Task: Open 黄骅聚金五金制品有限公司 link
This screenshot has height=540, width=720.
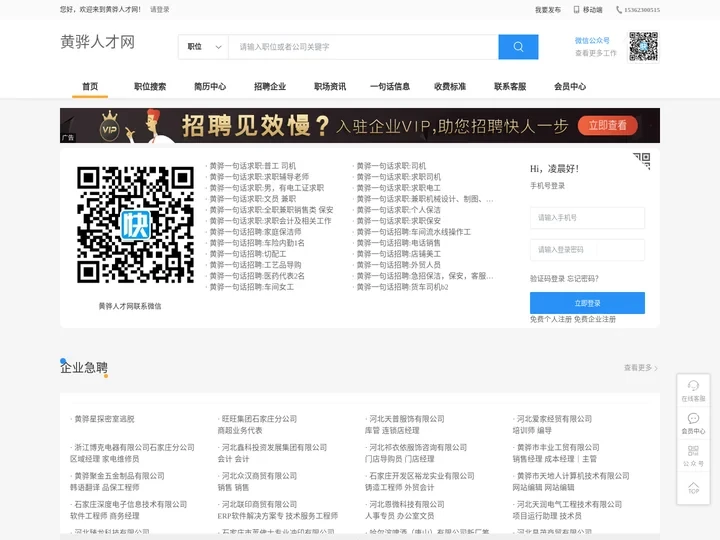Action: pyautogui.click(x=119, y=476)
